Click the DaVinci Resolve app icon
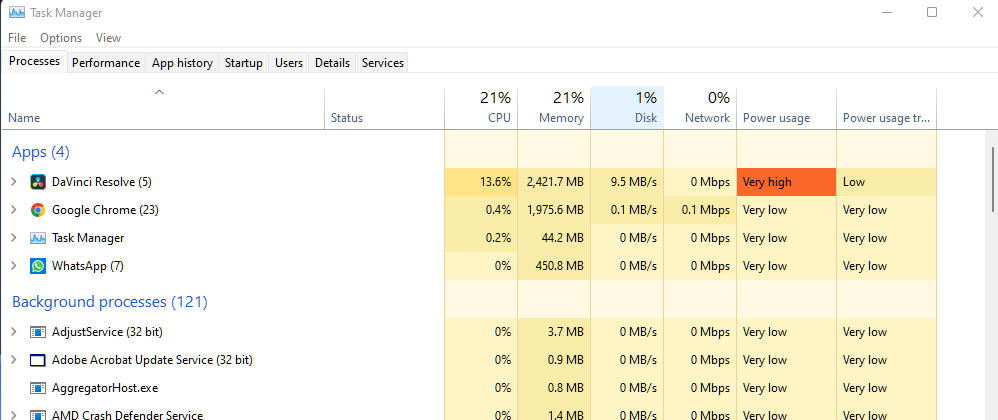 [x=38, y=182]
